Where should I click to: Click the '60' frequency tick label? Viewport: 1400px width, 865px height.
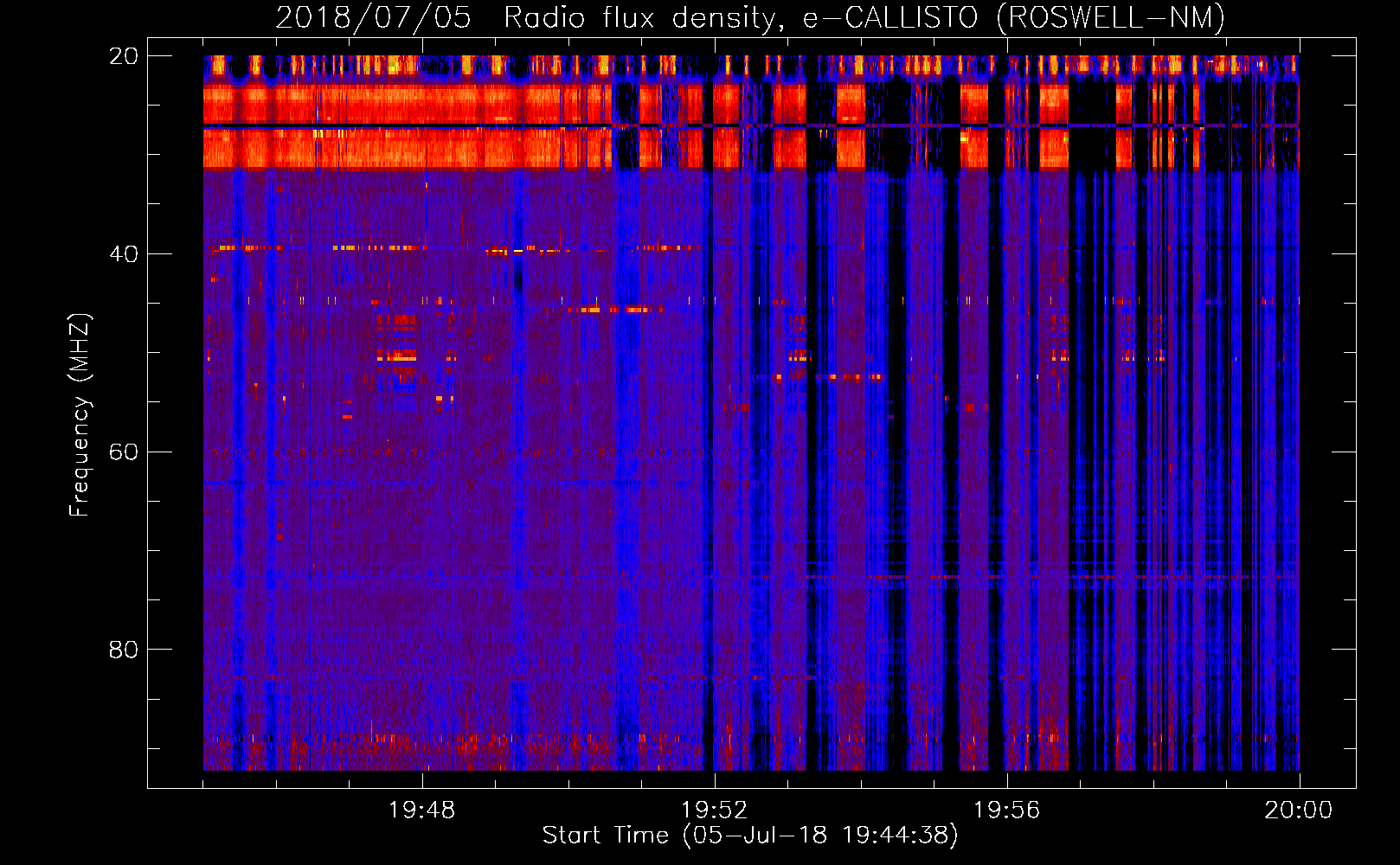coord(124,452)
